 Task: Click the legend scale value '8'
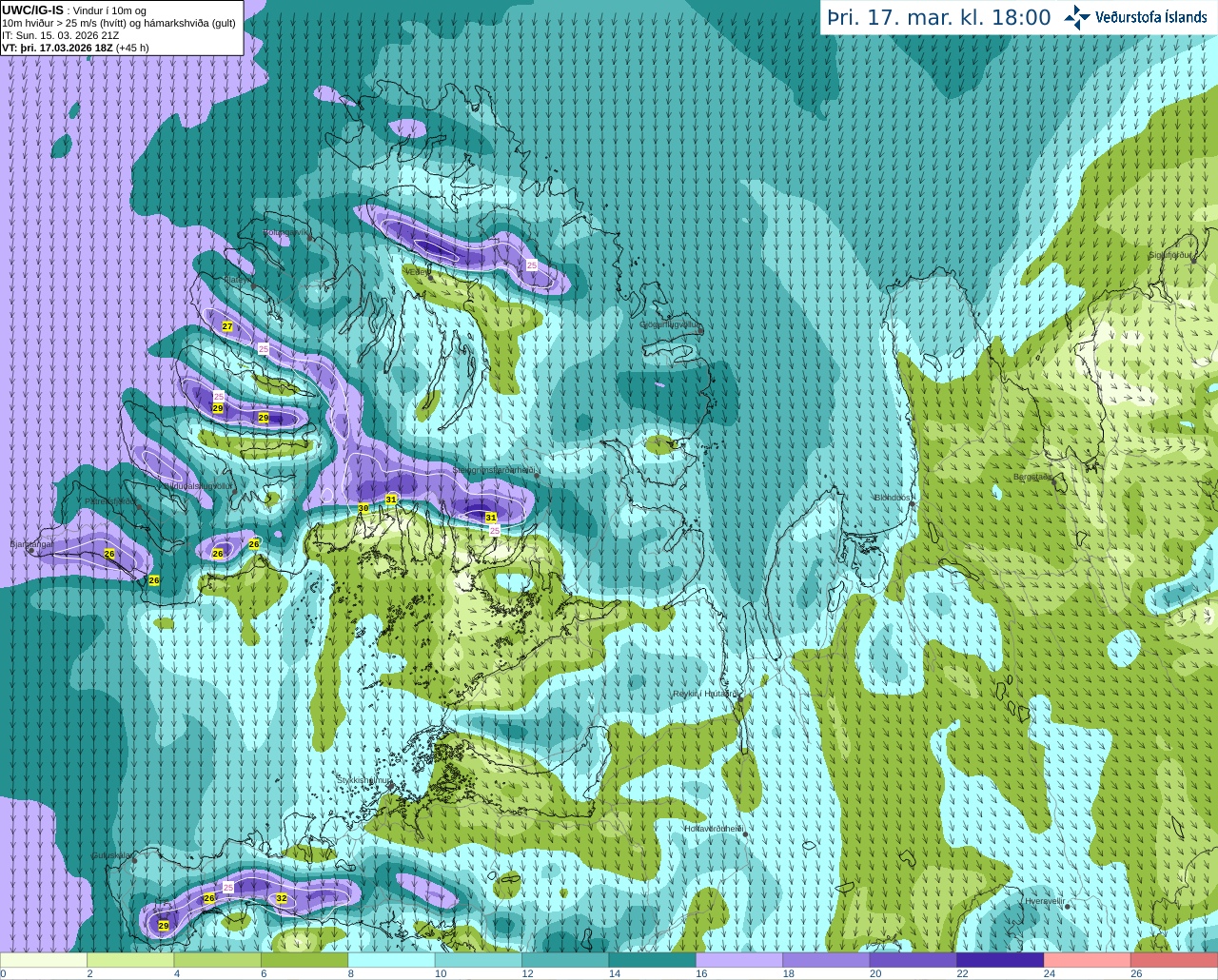tap(352, 974)
